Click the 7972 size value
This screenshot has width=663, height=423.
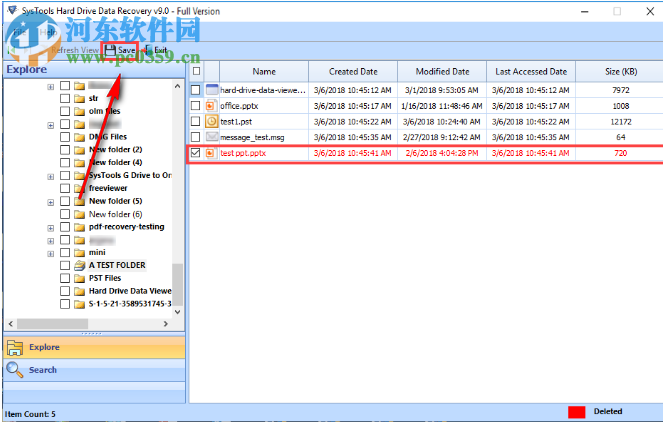621,90
